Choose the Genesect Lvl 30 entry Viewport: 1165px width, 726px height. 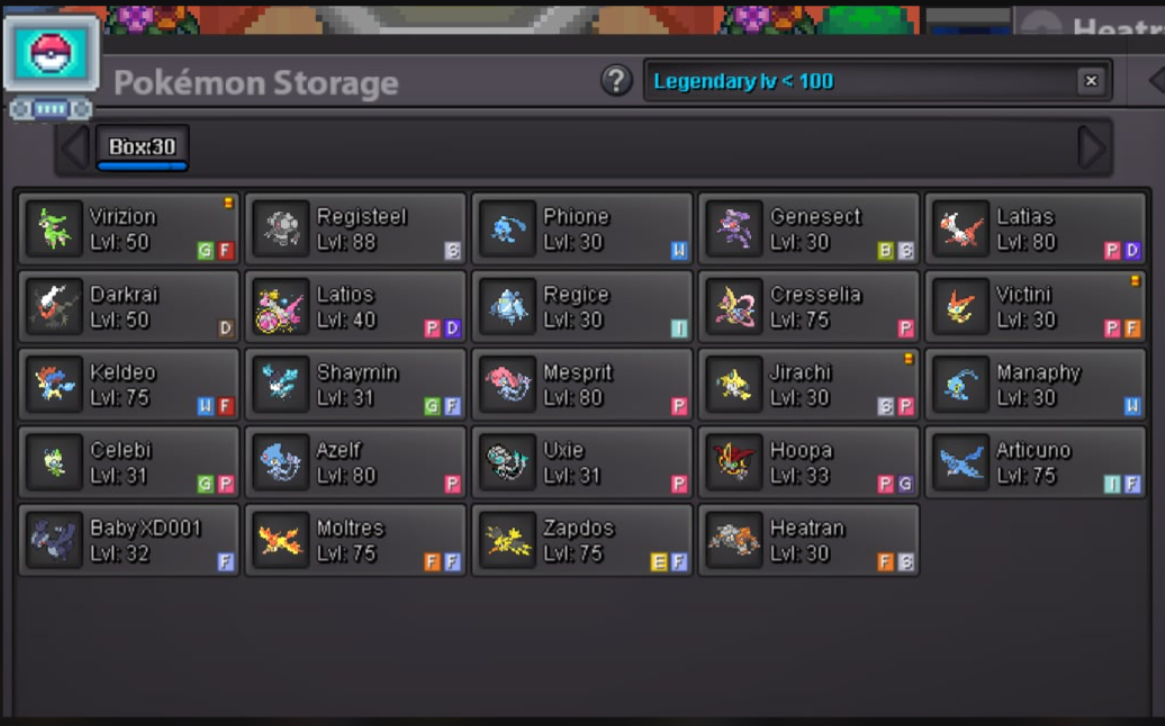point(809,229)
